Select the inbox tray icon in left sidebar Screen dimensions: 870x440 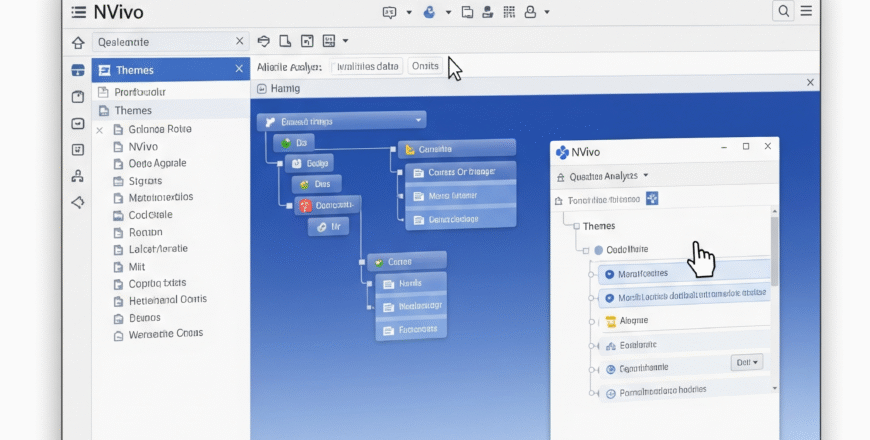tap(78, 123)
